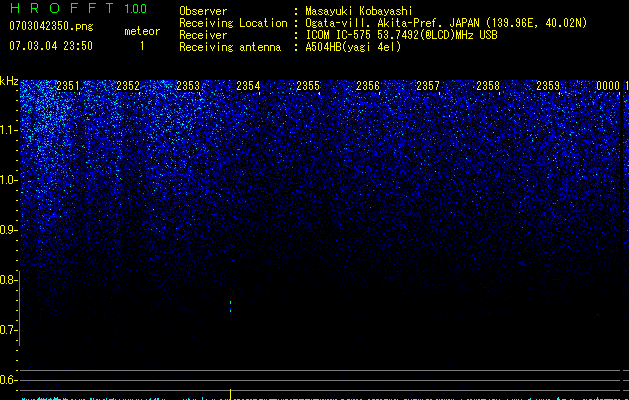
Task: Click the 'Receiver' field label
Action: click(203, 35)
